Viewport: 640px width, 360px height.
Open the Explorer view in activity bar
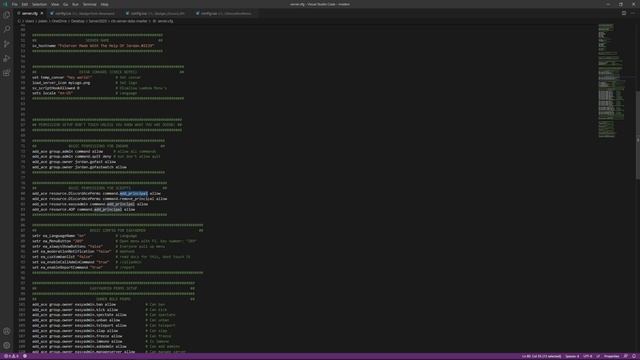click(7, 15)
